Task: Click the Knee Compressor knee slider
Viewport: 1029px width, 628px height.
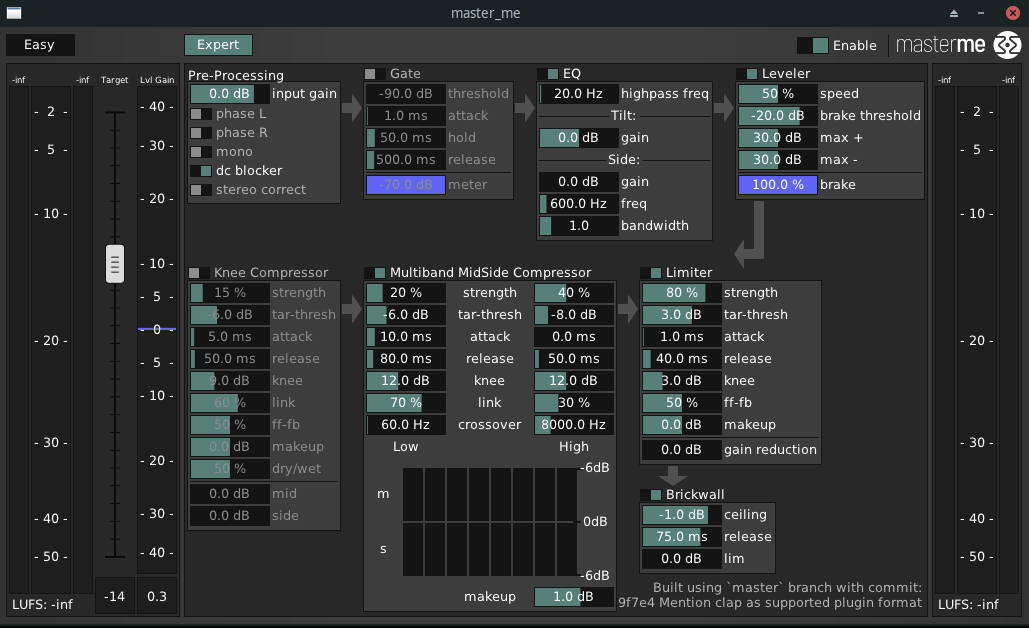Action: (x=230, y=381)
